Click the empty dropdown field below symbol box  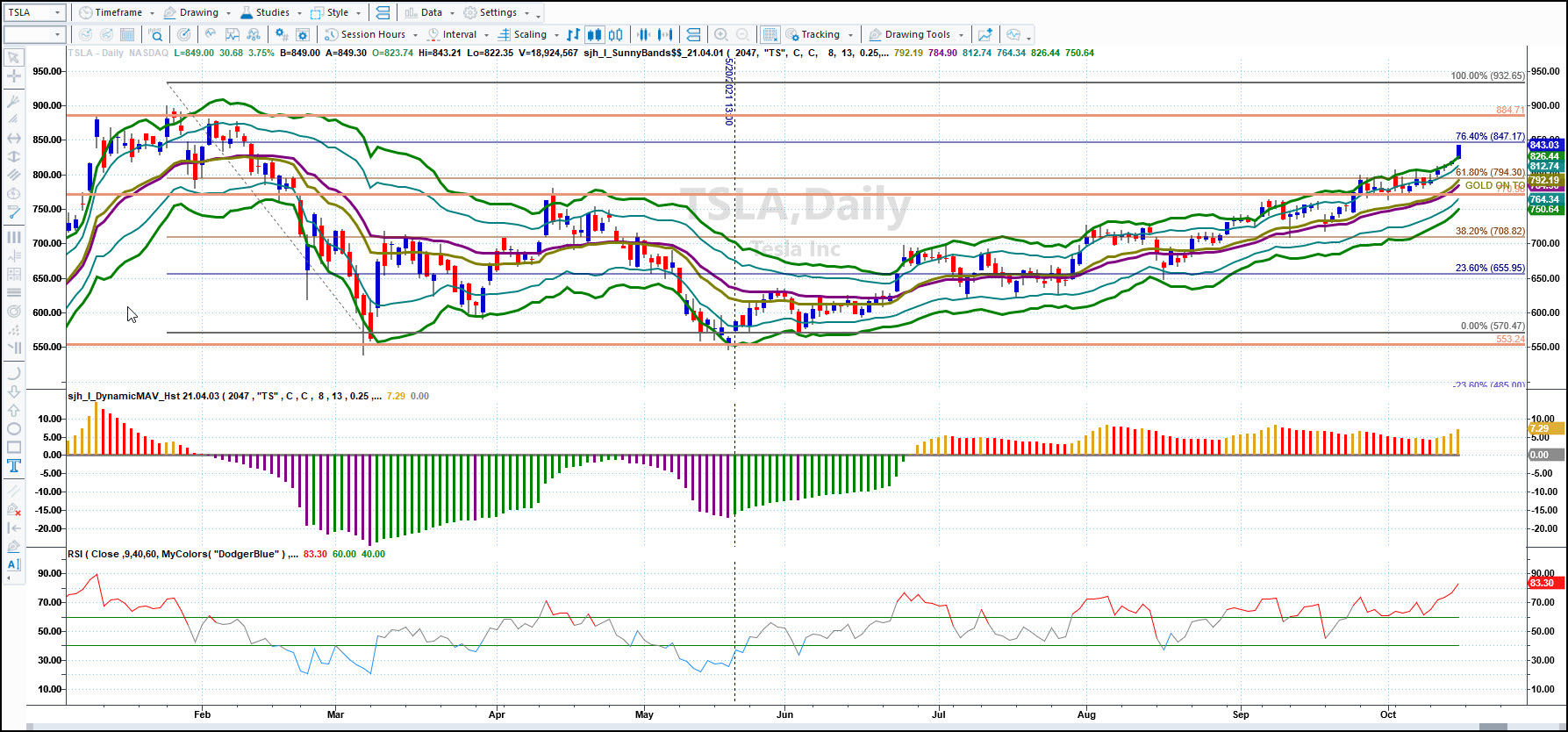click(34, 35)
